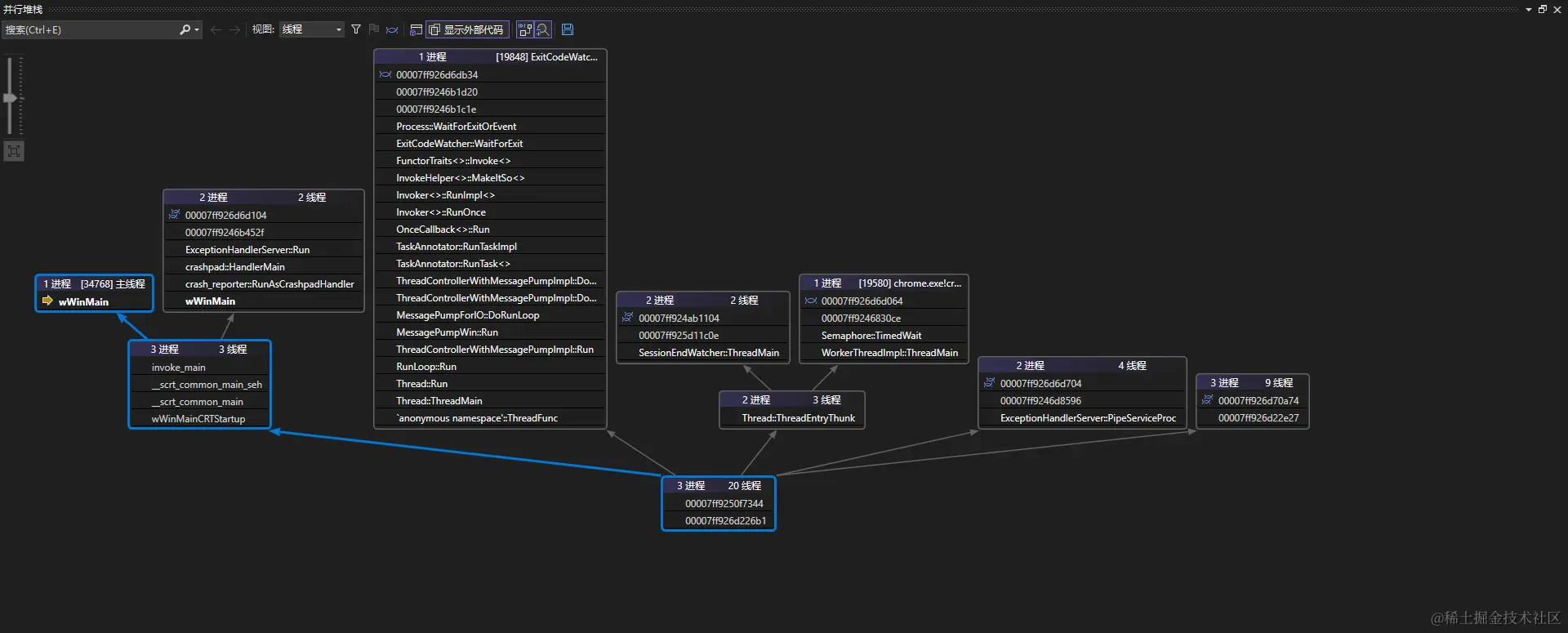Go forward with the right arrow button

(235, 30)
